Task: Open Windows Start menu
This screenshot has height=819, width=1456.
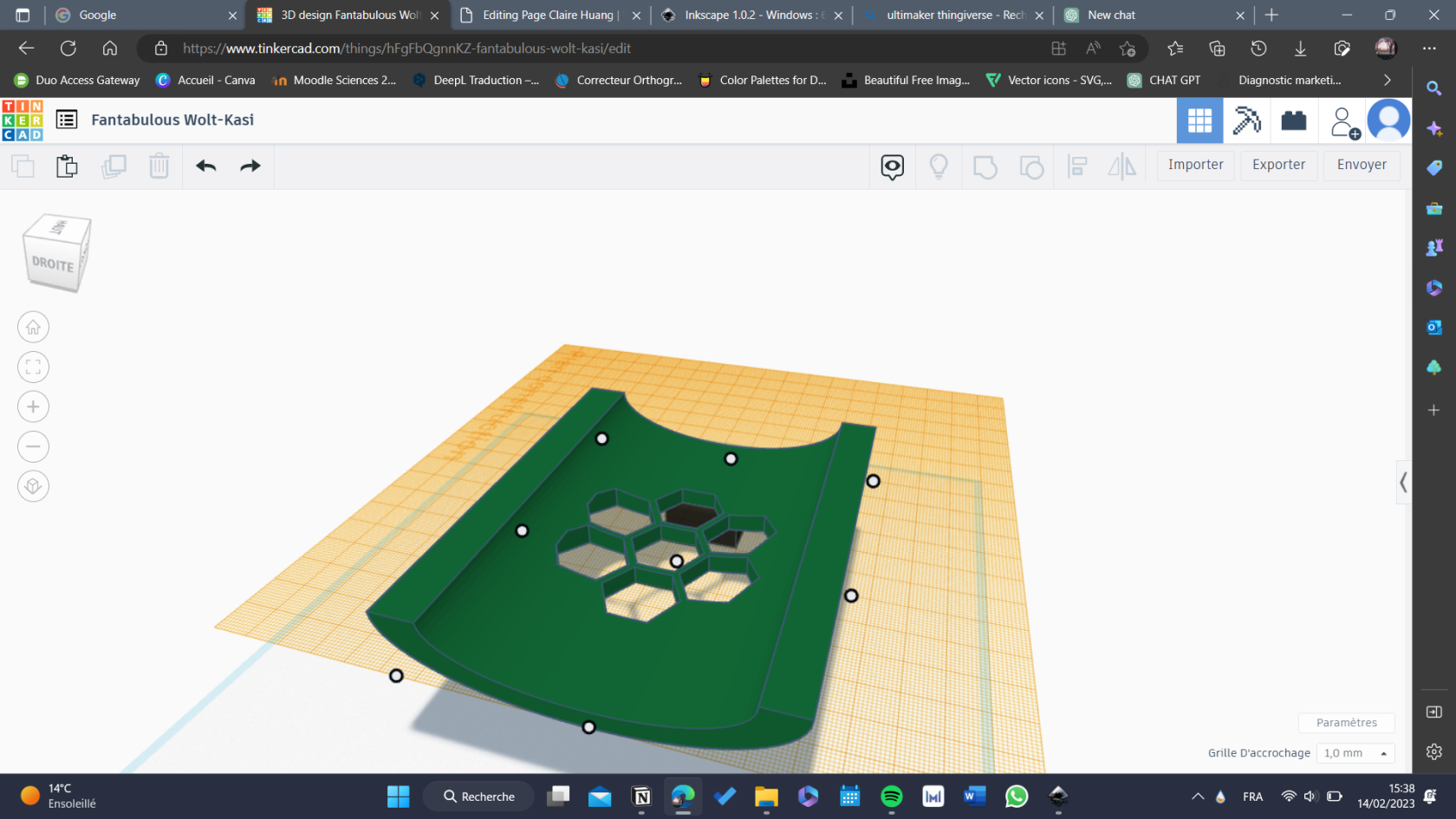Action: (398, 796)
